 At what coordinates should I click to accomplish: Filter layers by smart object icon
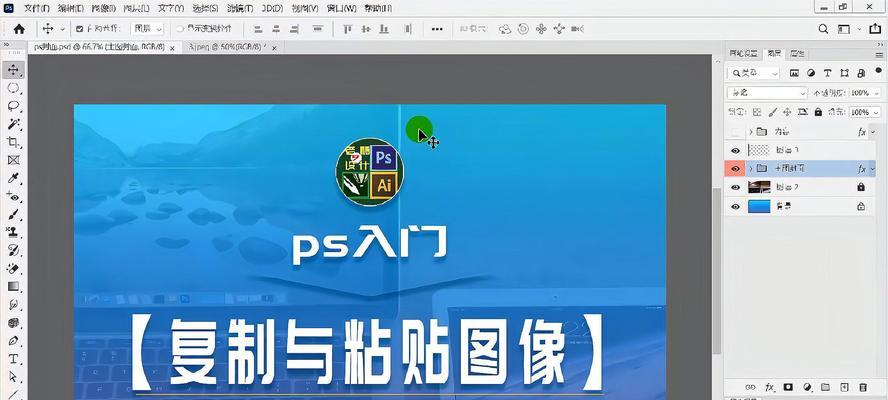(861, 73)
